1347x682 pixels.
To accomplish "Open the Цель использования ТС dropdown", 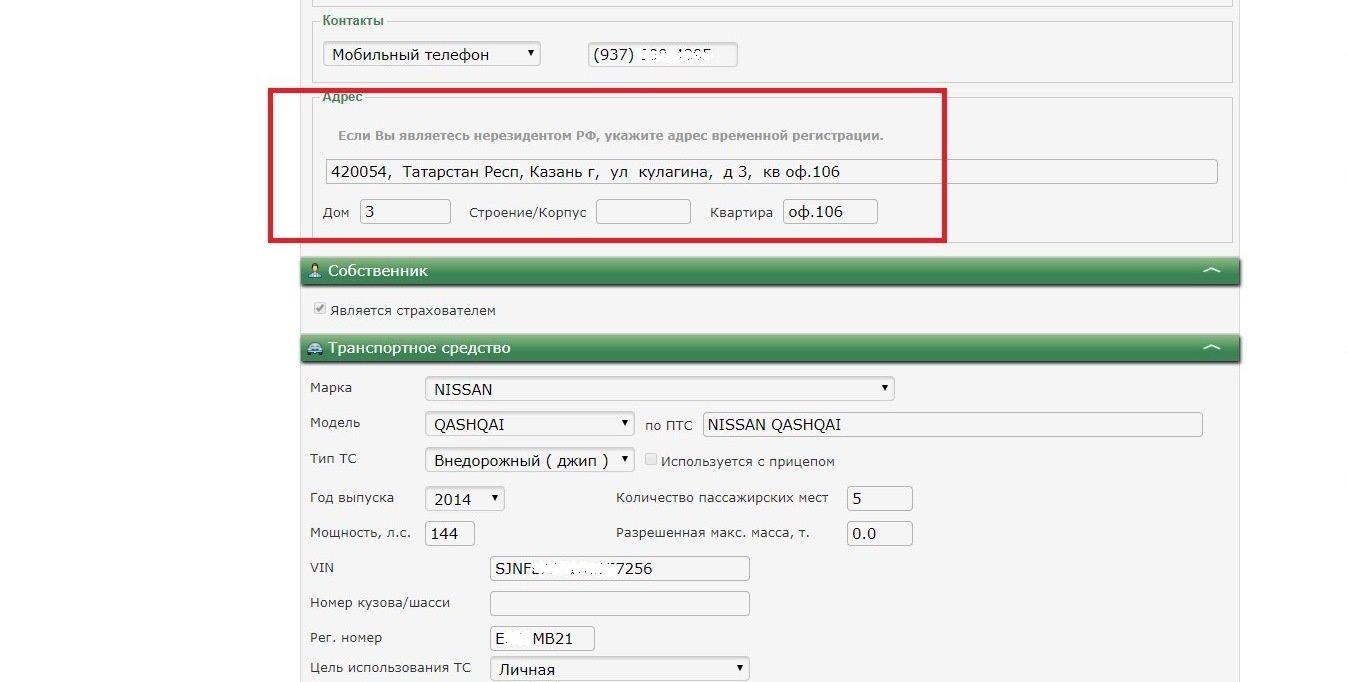I will (x=619, y=669).
